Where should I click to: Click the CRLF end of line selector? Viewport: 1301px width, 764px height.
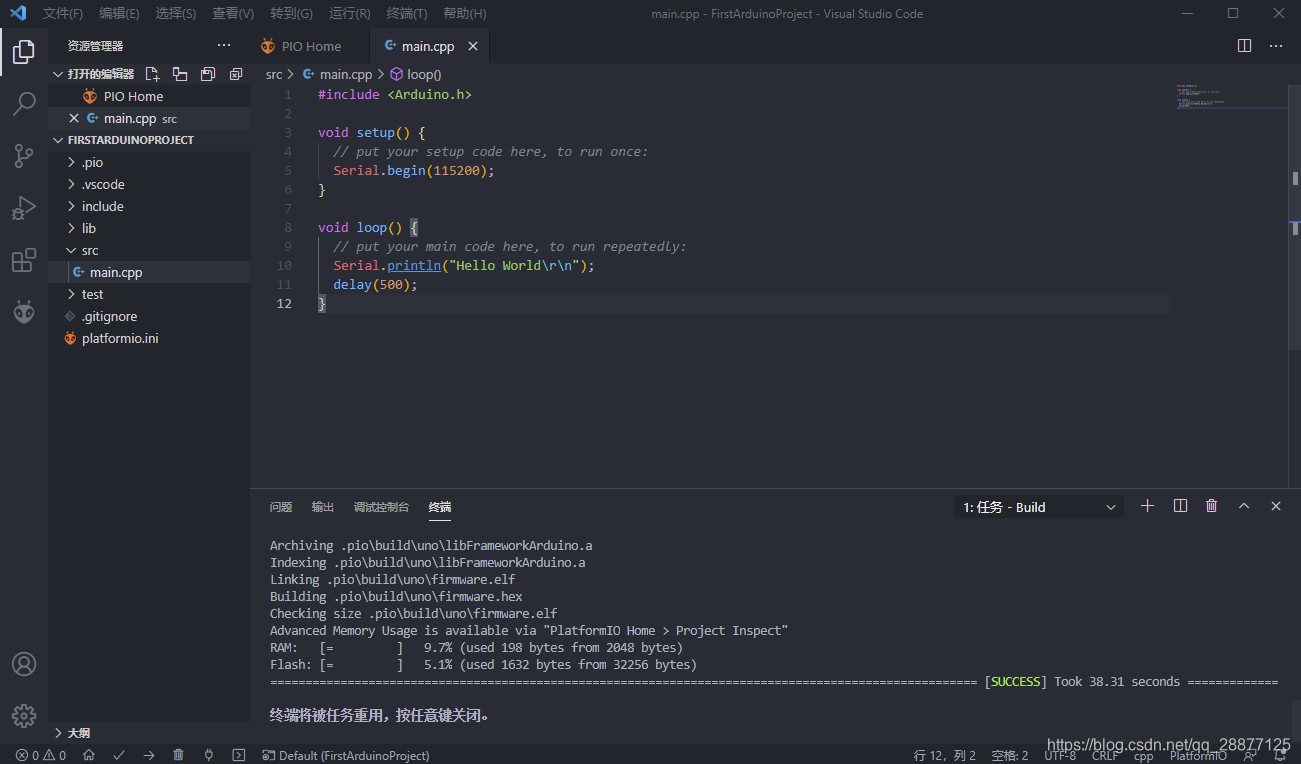click(1105, 755)
